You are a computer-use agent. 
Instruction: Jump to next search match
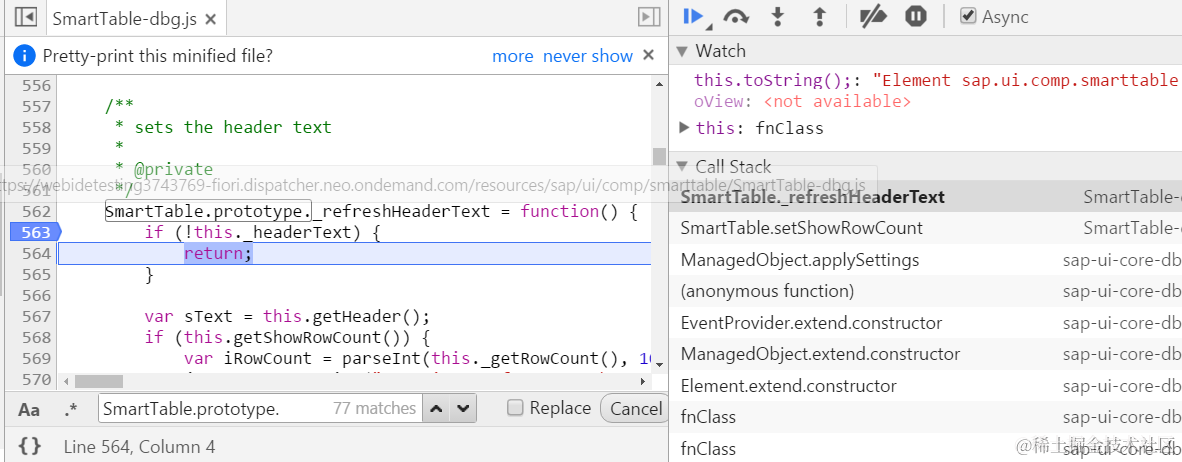pyautogui.click(x=464, y=408)
